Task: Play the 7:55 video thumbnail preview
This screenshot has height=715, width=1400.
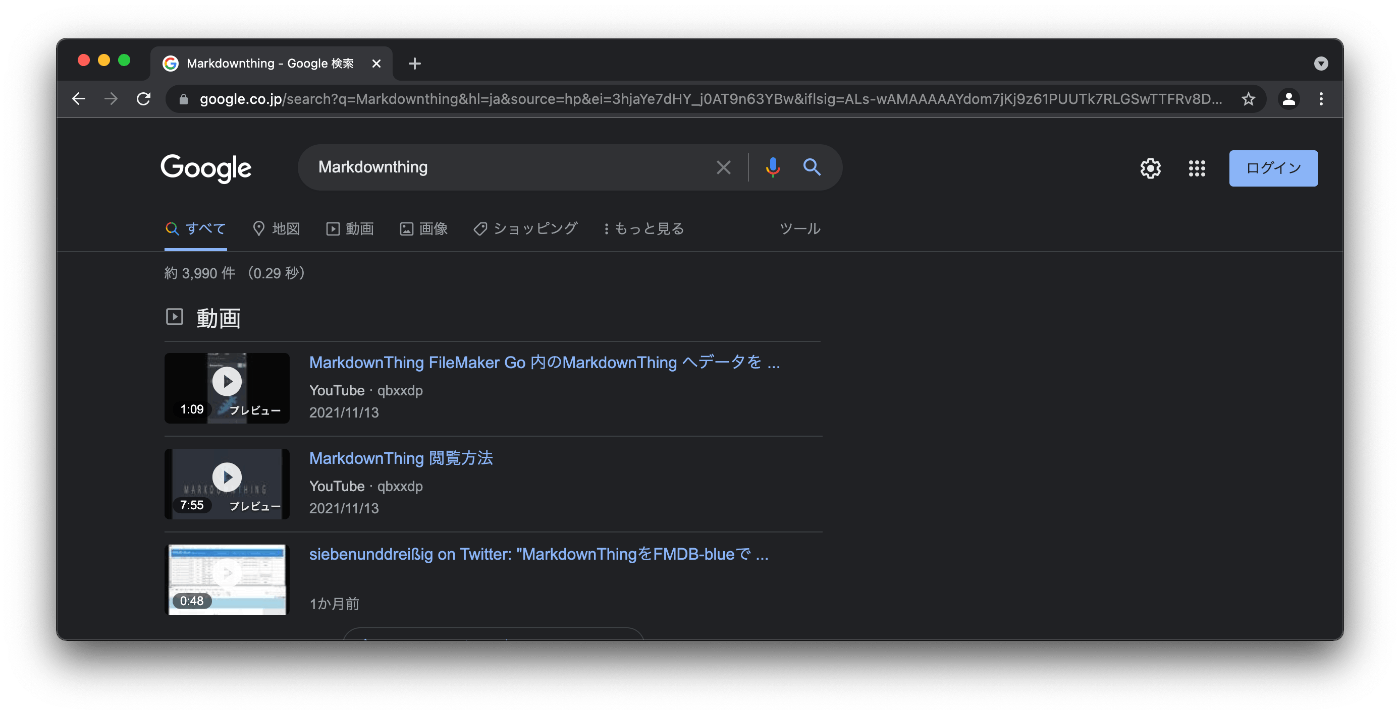Action: [227, 484]
